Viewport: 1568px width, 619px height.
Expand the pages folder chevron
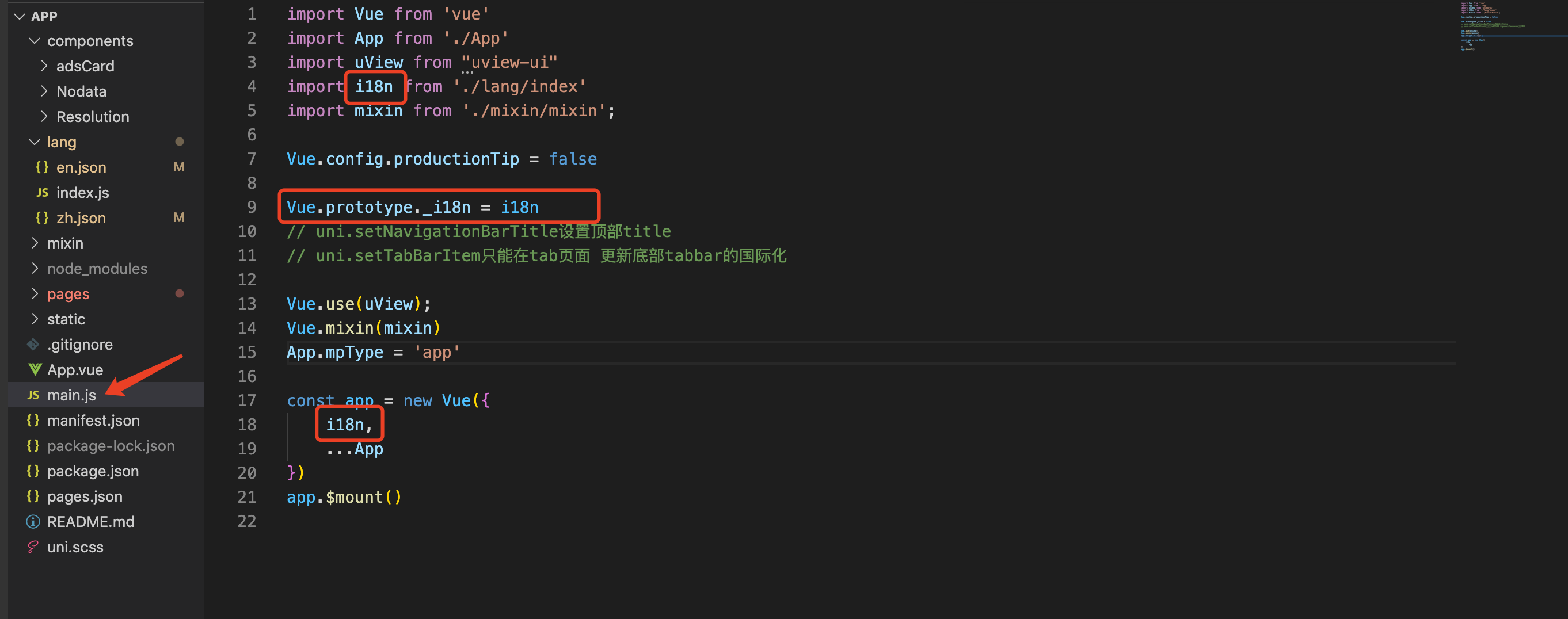point(35,294)
